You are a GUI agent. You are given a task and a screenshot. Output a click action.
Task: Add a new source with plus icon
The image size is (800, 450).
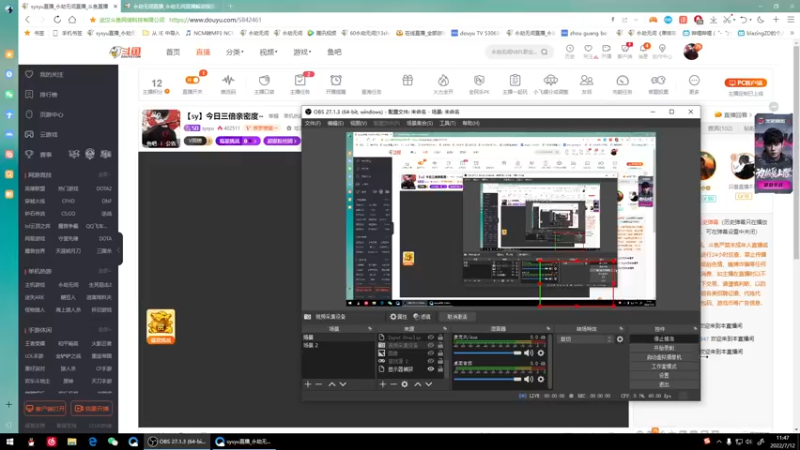[x=383, y=384]
